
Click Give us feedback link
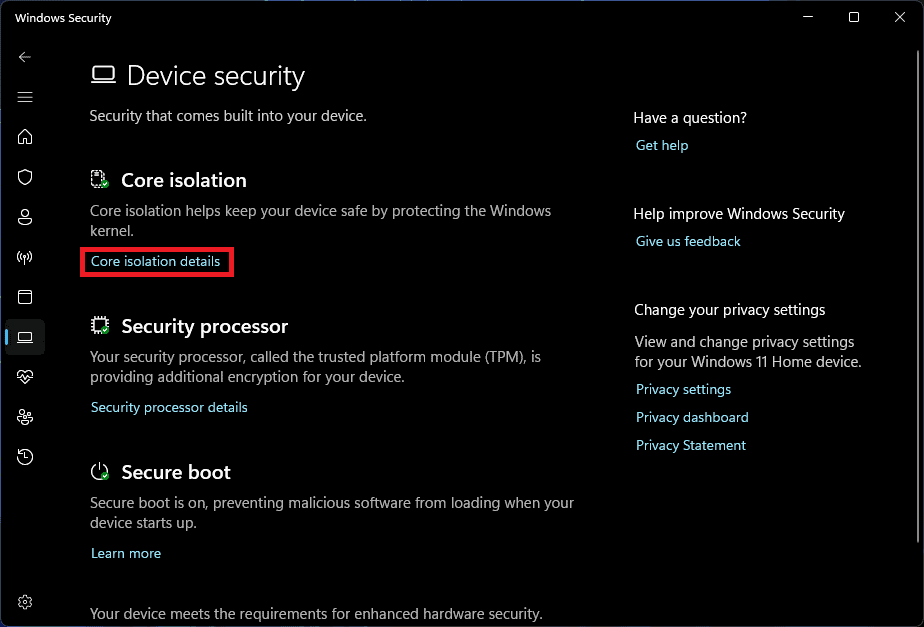click(x=688, y=241)
